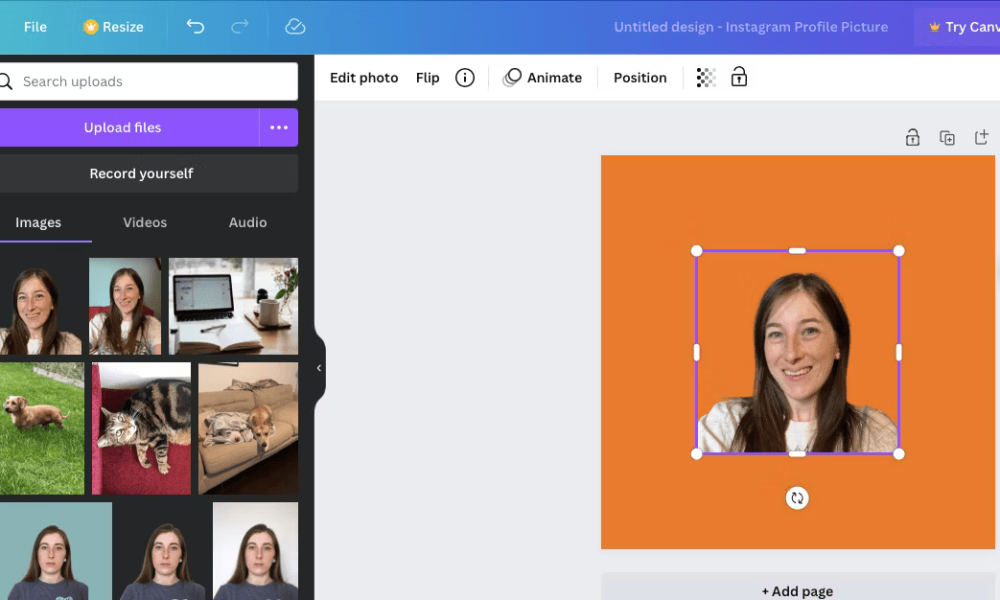Click the add page icon above canvas

[x=982, y=137]
